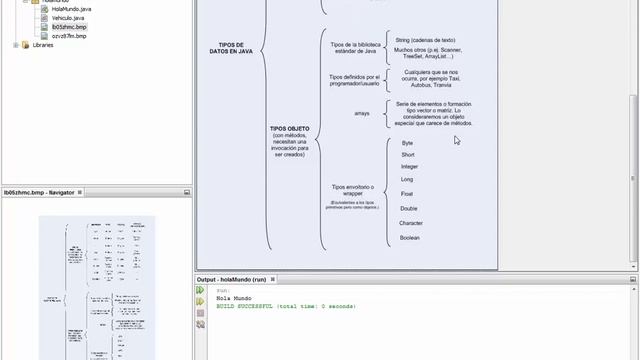Click the image thumbnail in Navigator
The height and width of the screenshot is (360, 640).
click(97, 288)
